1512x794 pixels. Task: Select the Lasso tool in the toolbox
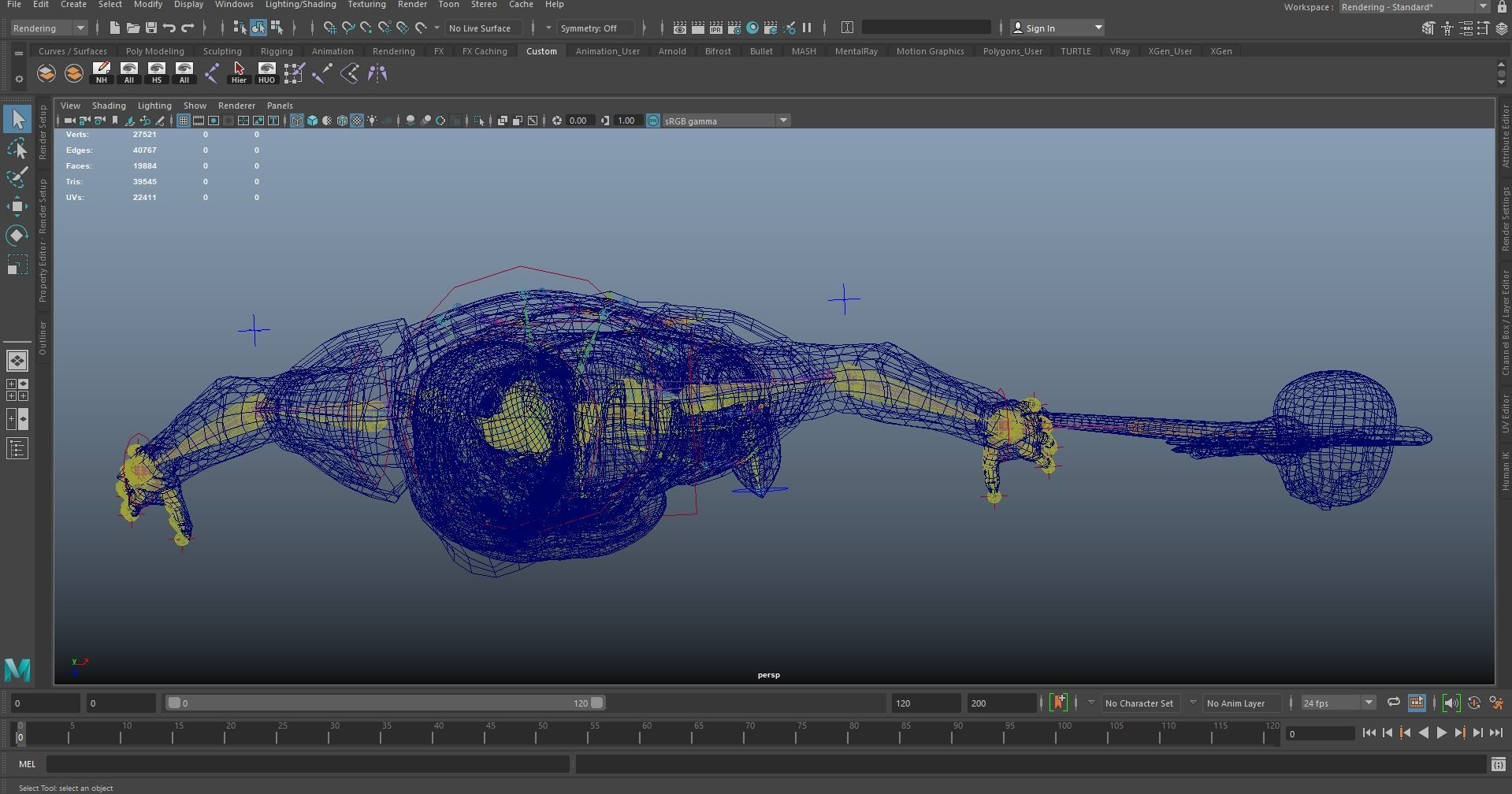click(x=17, y=149)
